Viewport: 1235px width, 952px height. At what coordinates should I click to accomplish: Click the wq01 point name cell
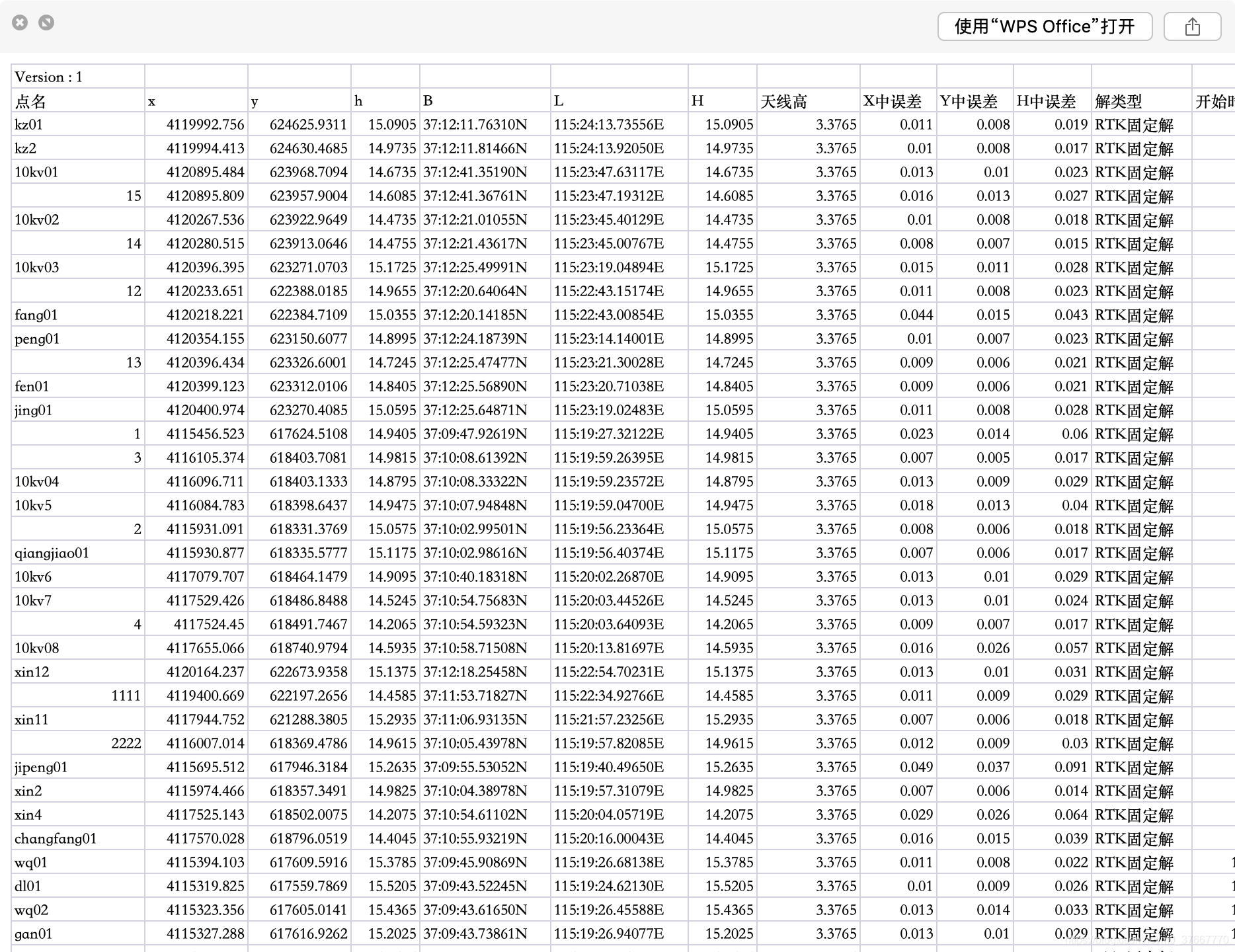click(x=78, y=862)
